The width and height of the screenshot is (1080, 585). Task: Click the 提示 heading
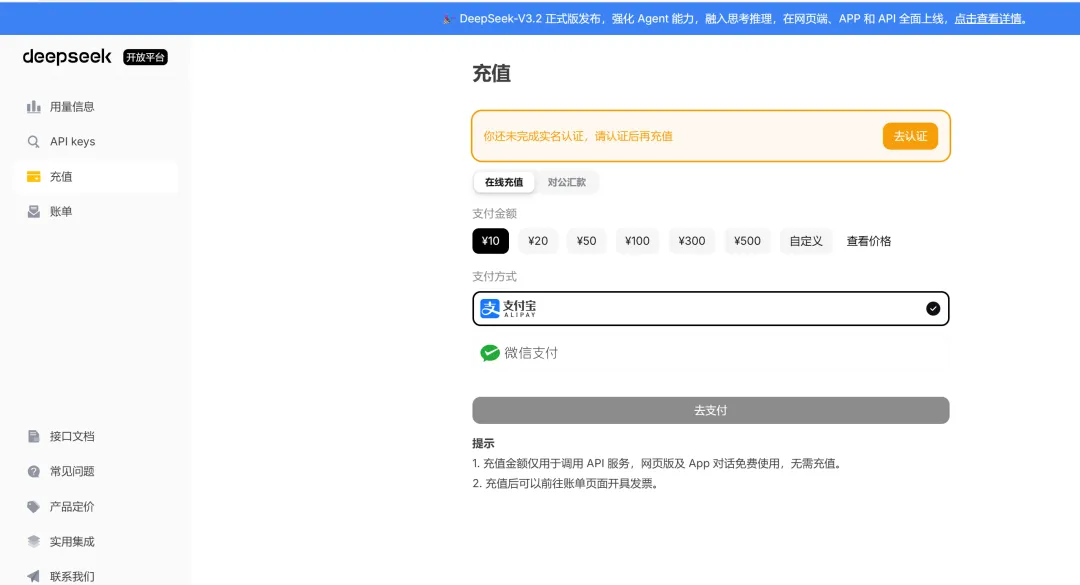click(x=483, y=443)
